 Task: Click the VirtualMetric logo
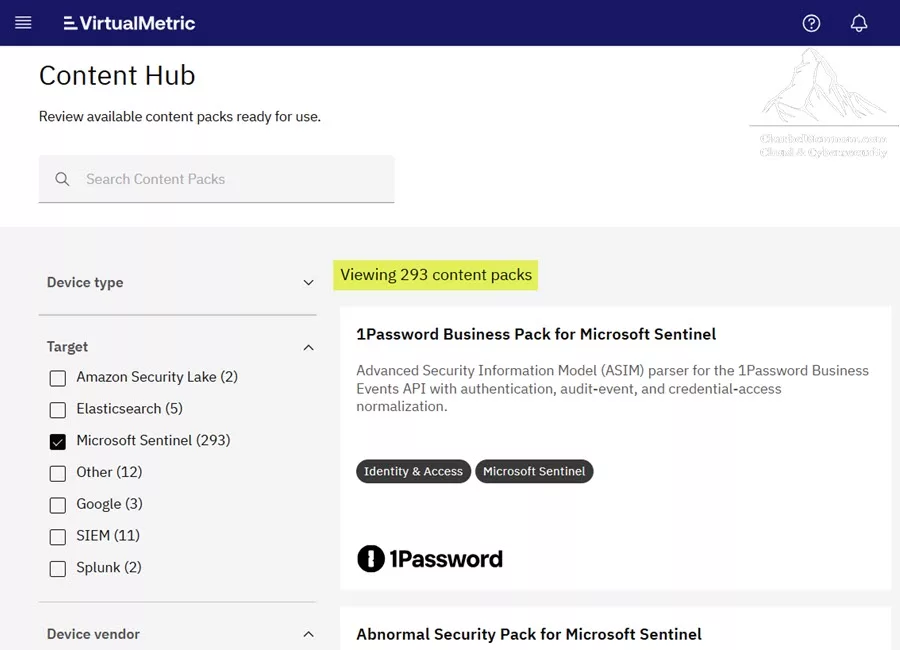tap(129, 23)
